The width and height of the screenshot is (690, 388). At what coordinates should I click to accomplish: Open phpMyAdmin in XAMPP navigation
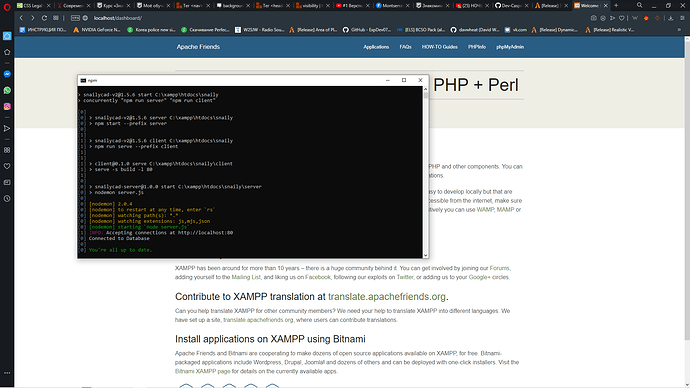point(510,47)
